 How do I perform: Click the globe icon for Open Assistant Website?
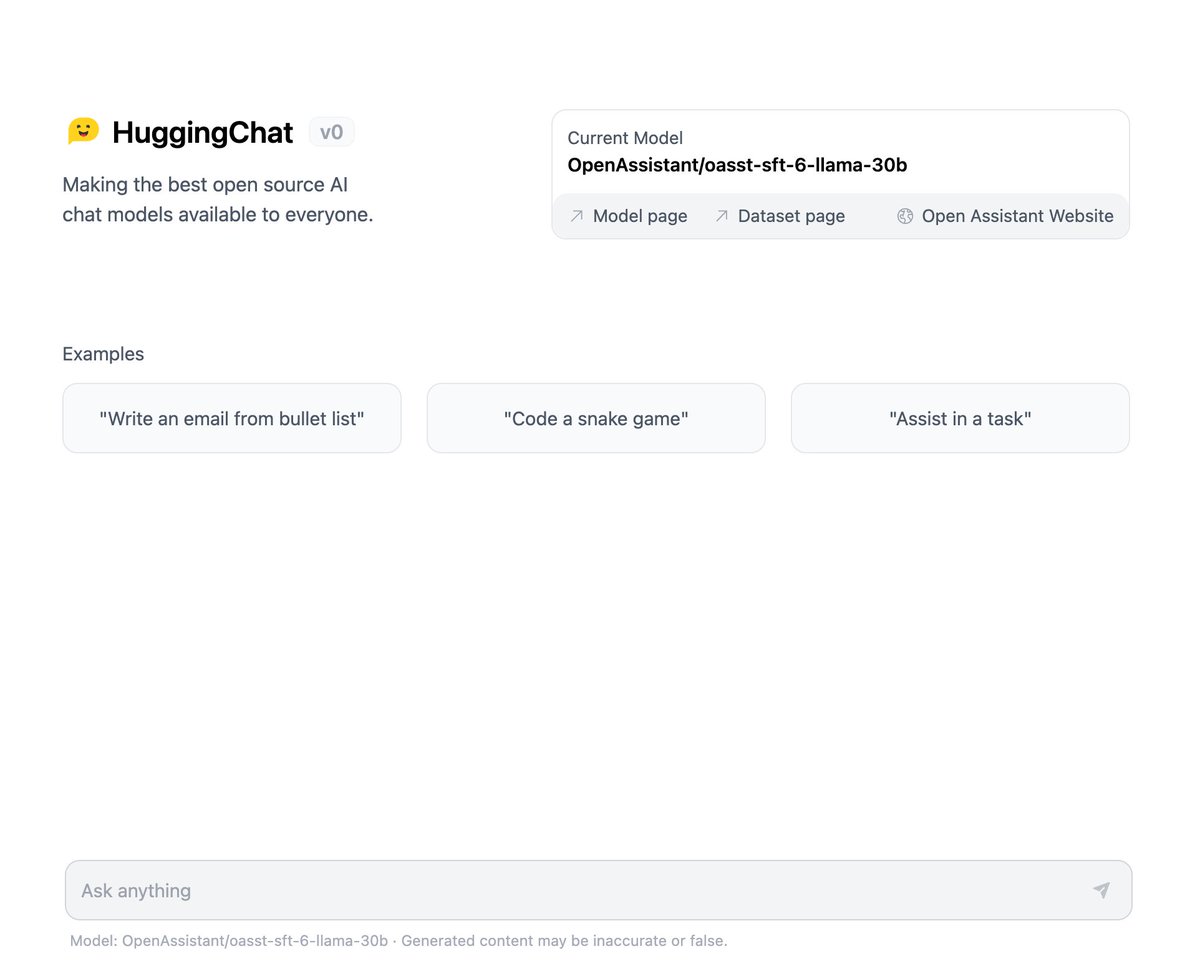[x=905, y=216]
